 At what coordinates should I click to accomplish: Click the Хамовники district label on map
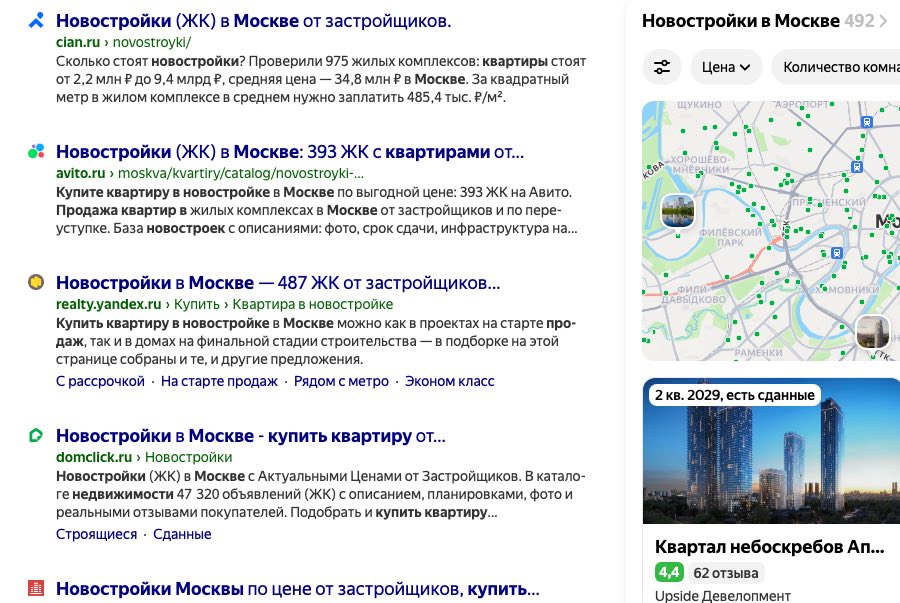[847, 290]
